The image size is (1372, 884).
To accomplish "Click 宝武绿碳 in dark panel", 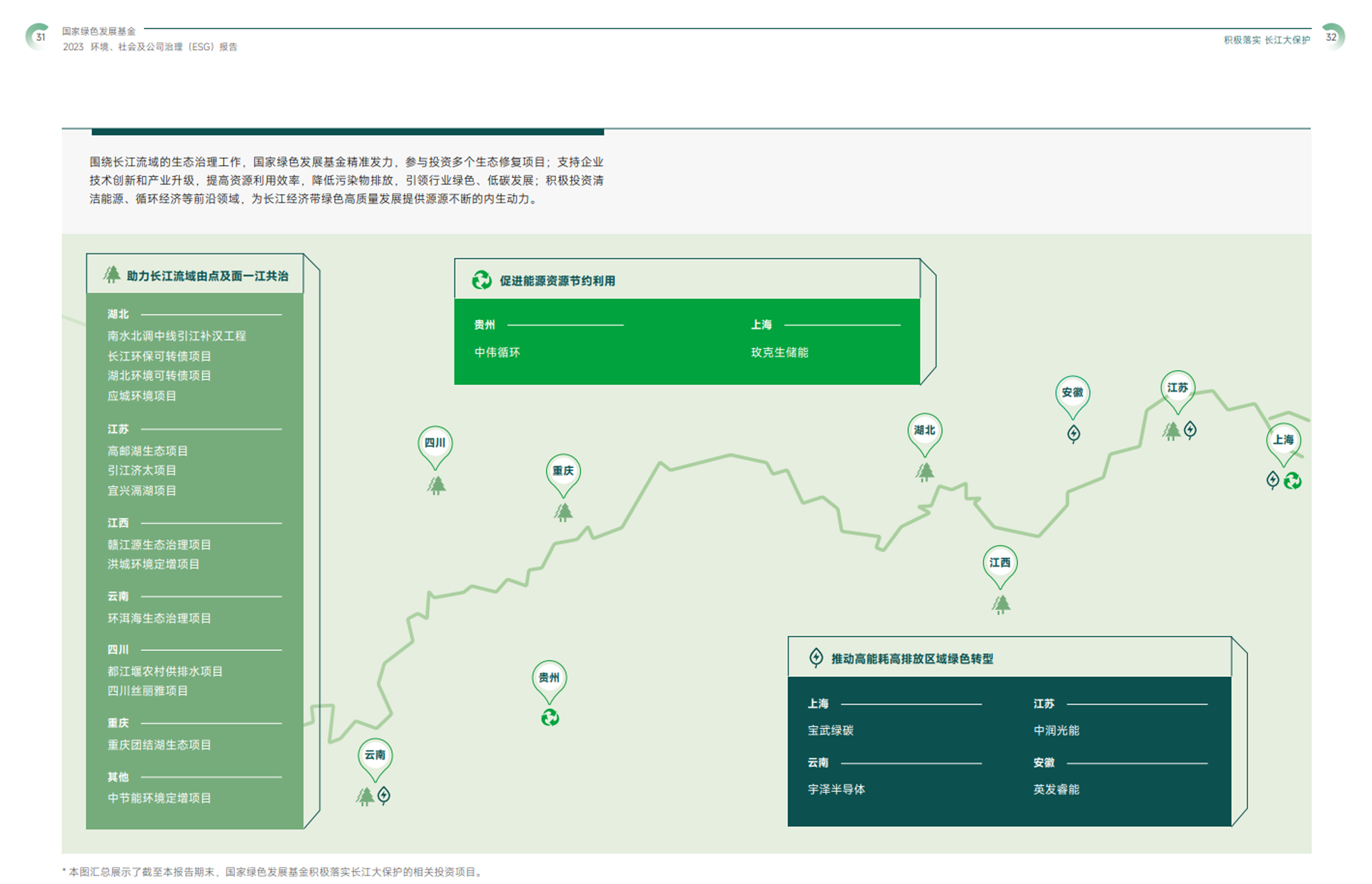I will click(830, 730).
